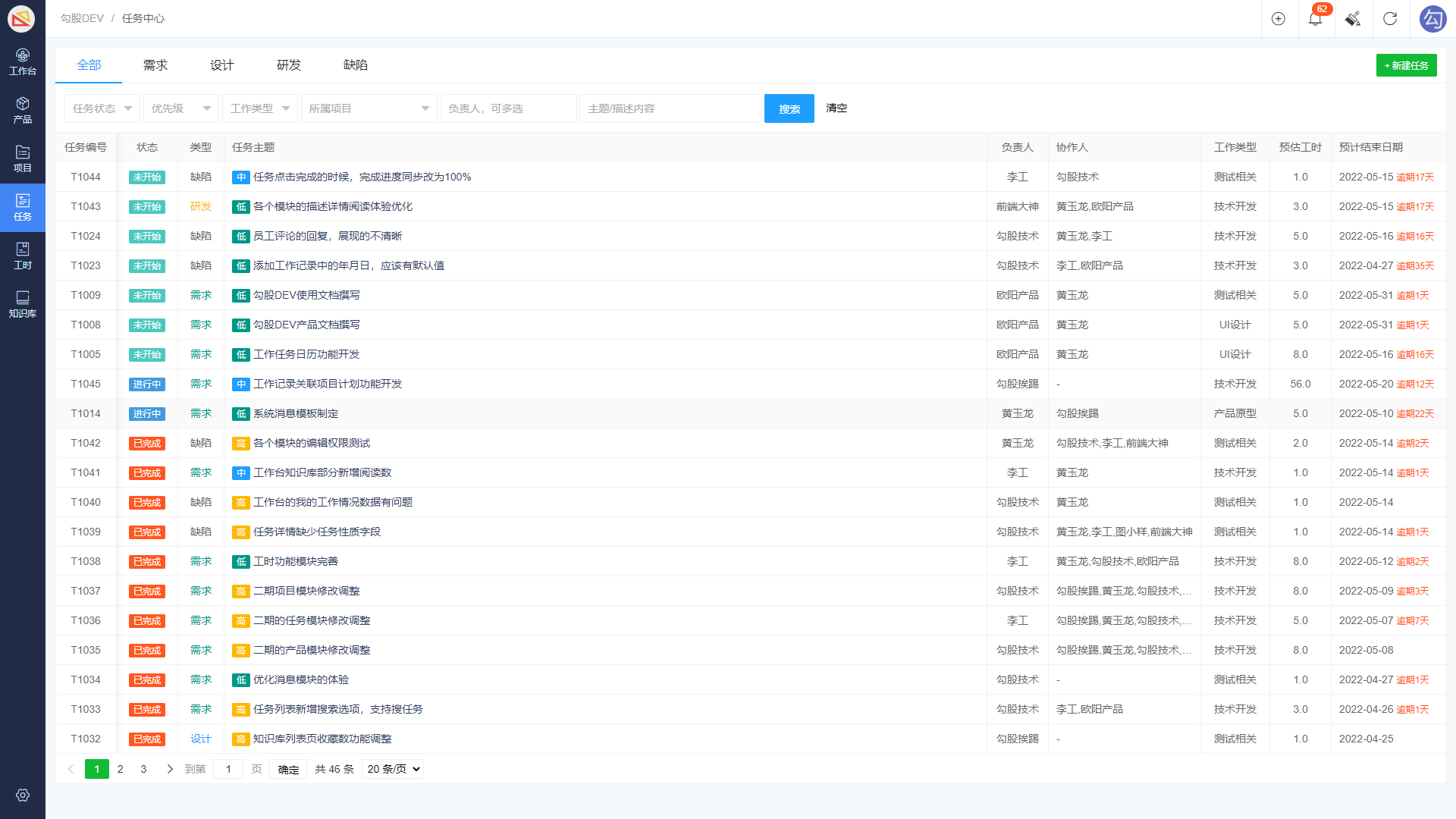
Task: Expand the 工作类型 dropdown
Action: tap(260, 108)
